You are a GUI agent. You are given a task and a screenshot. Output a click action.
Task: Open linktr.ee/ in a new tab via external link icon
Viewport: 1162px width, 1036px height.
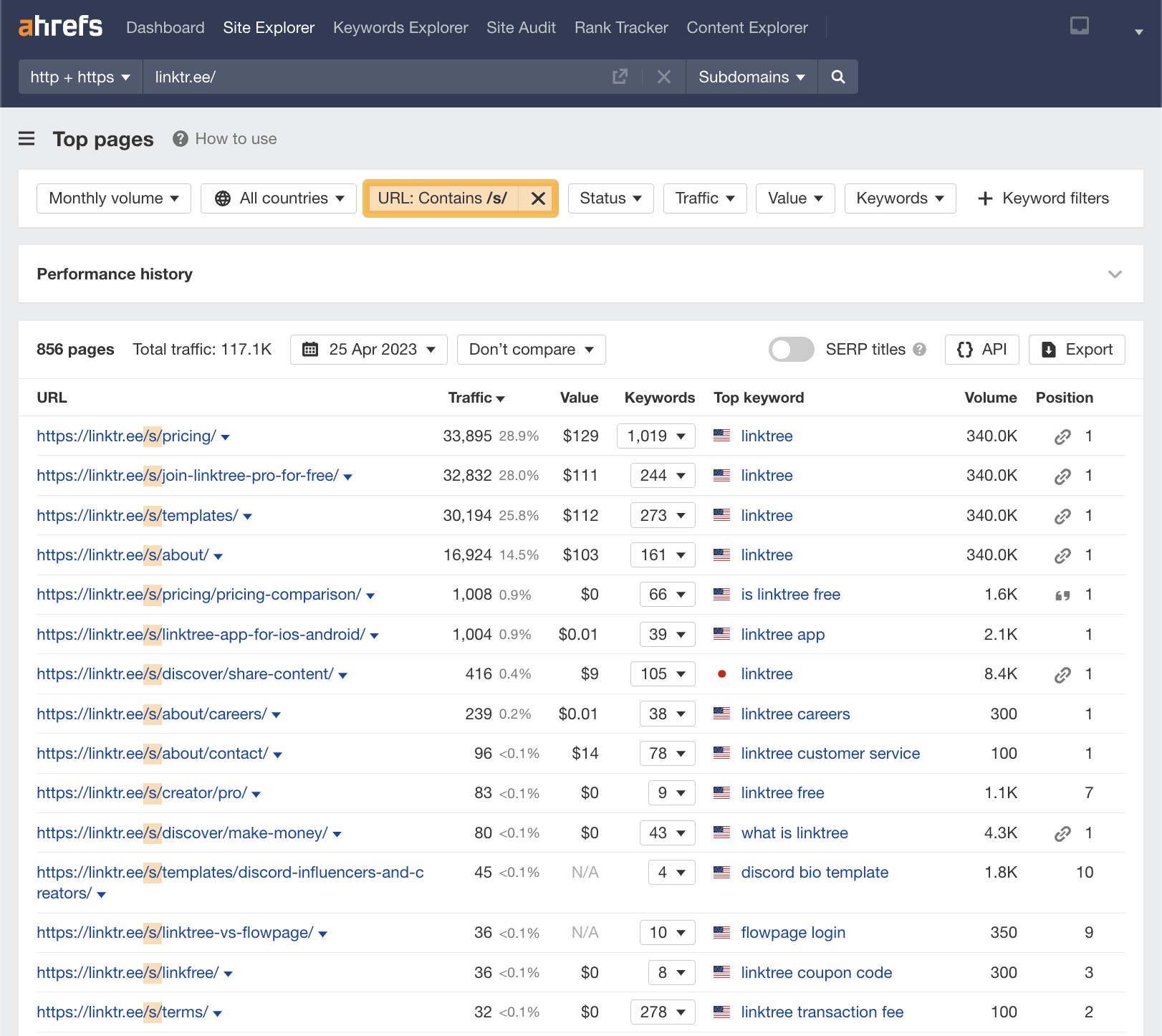(620, 77)
